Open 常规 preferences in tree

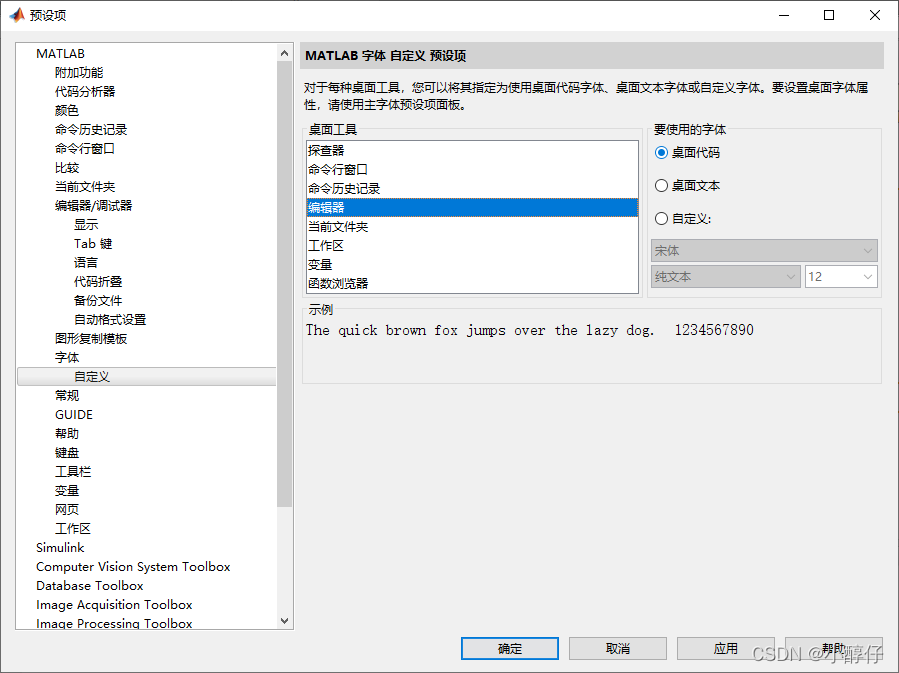point(67,396)
